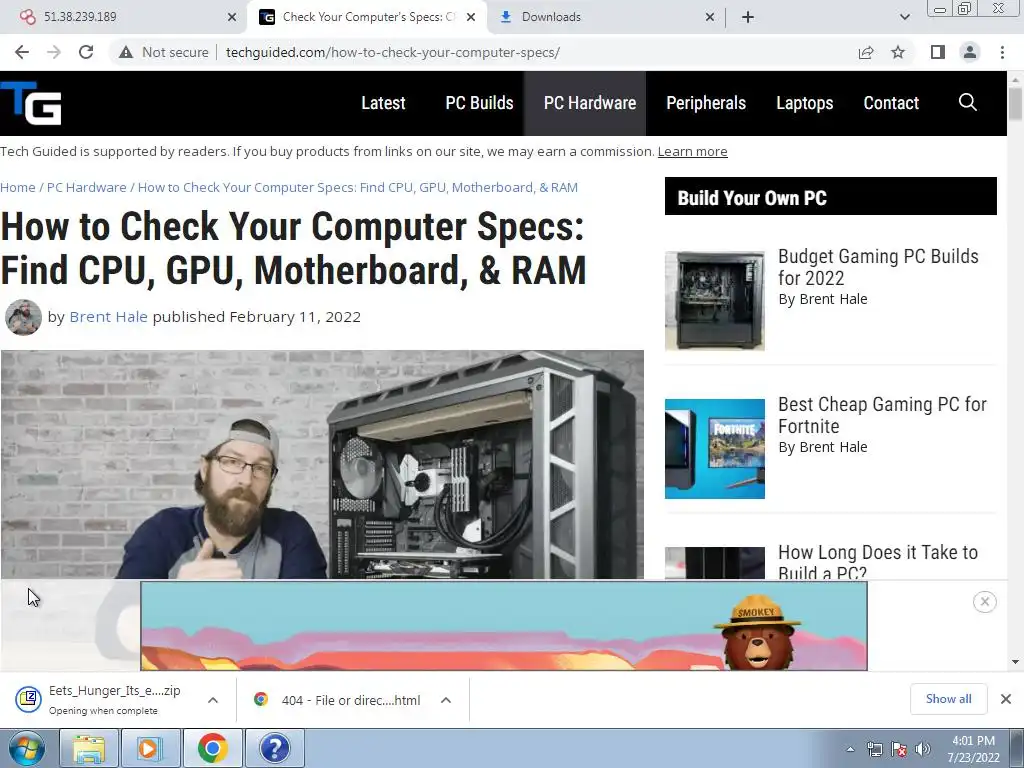Open the Chrome profile avatar
This screenshot has height=768, width=1024.
click(970, 52)
